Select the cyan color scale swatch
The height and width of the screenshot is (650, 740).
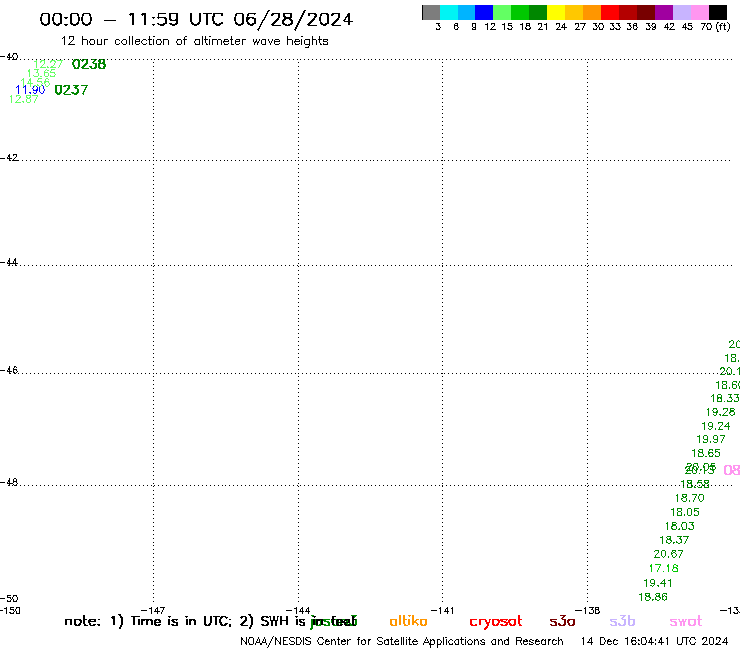point(449,12)
